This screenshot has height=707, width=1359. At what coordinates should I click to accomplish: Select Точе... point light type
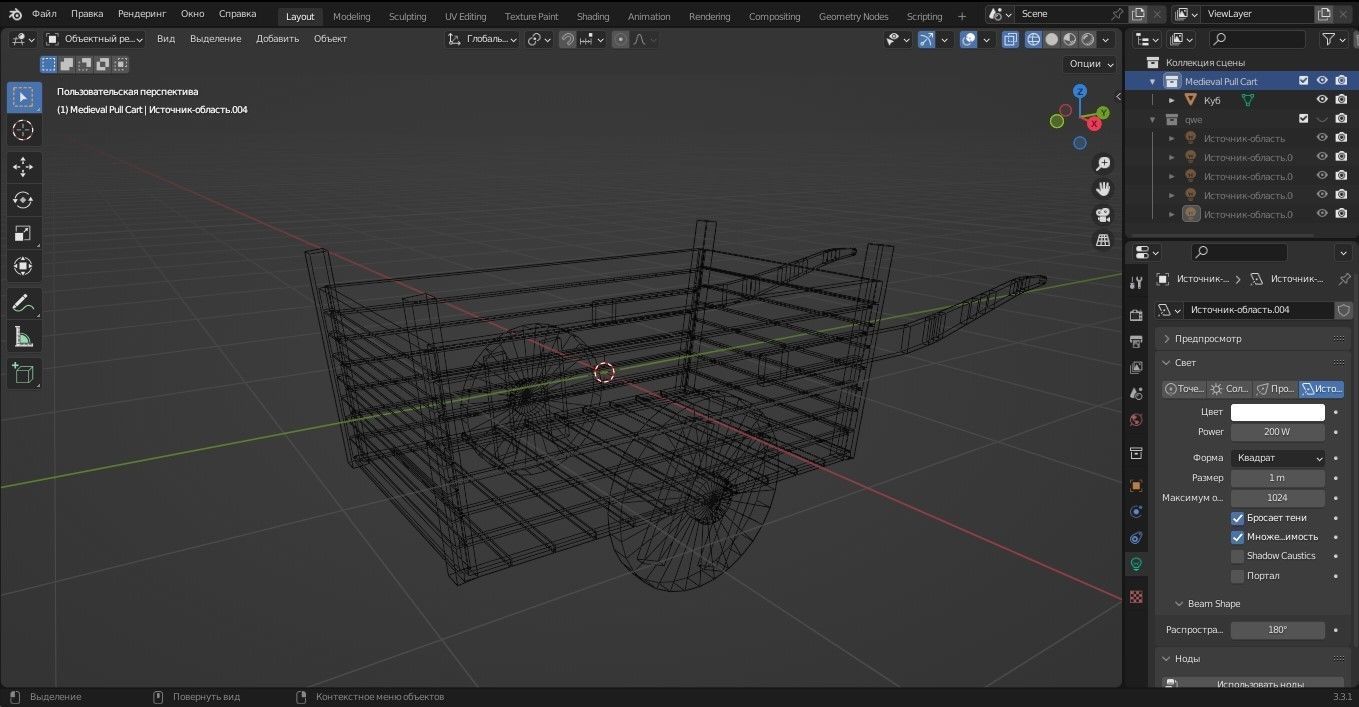(x=1184, y=389)
